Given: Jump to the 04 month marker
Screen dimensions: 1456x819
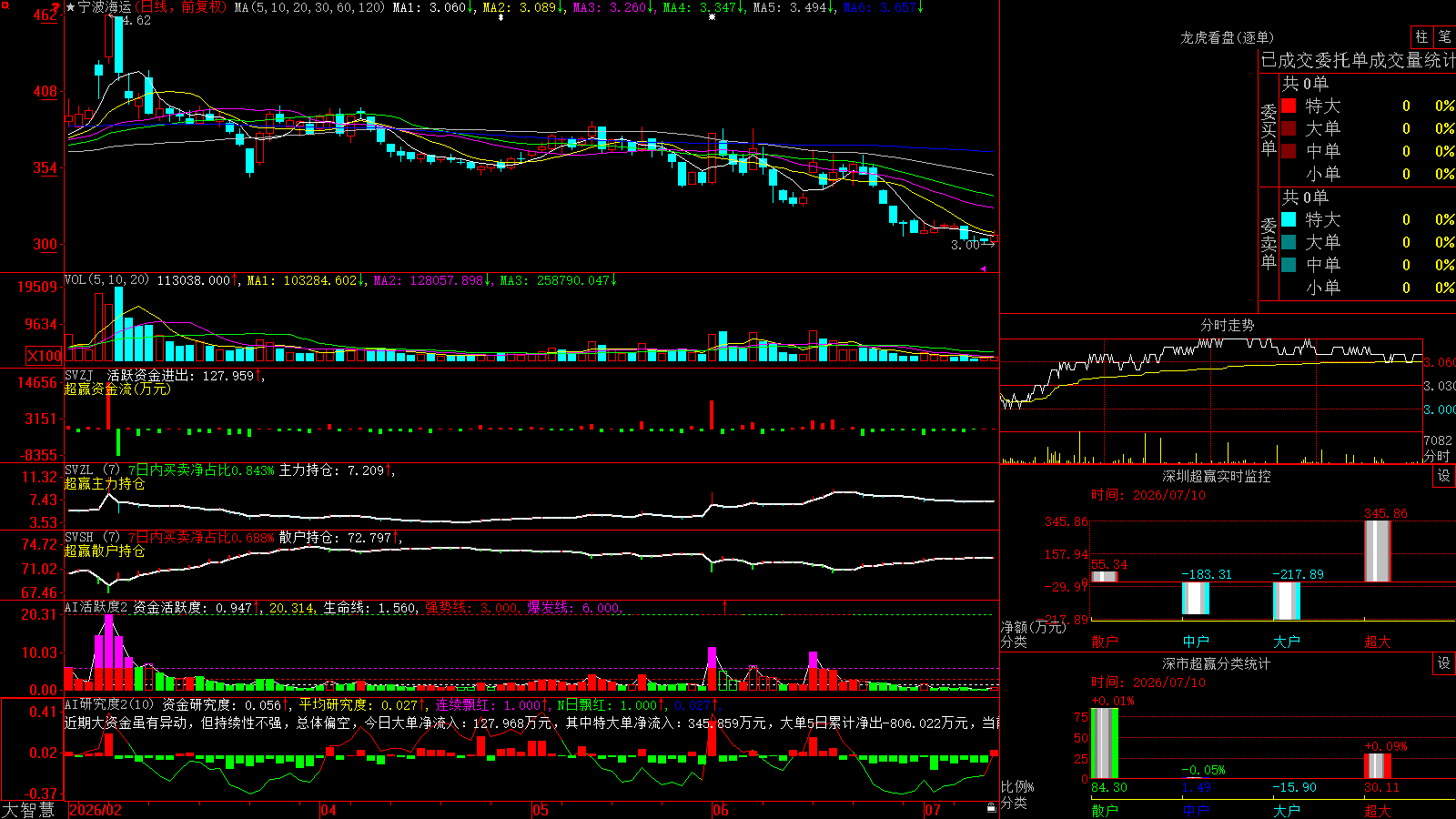Looking at the screenshot, I should [329, 810].
